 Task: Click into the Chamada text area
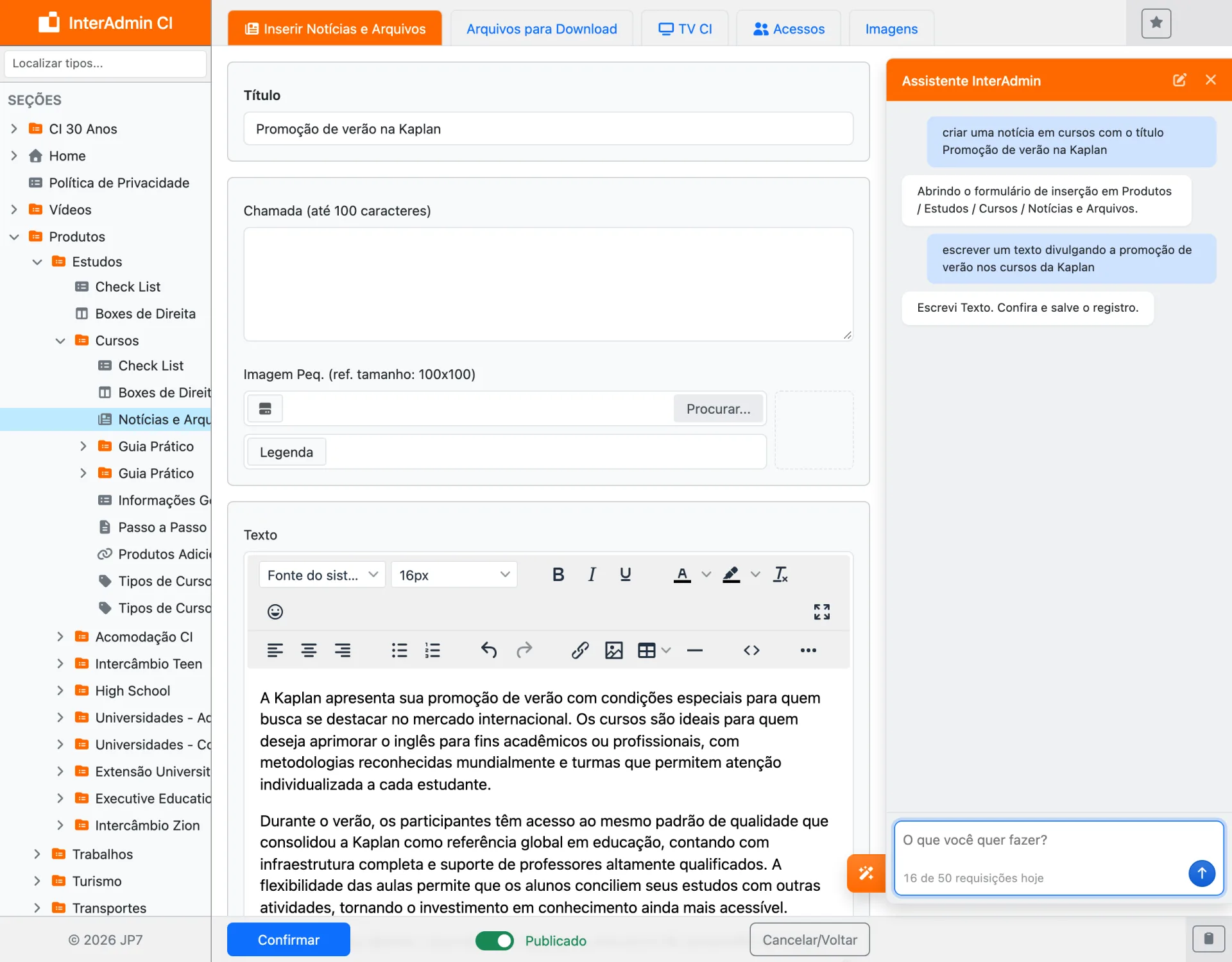[x=548, y=284]
